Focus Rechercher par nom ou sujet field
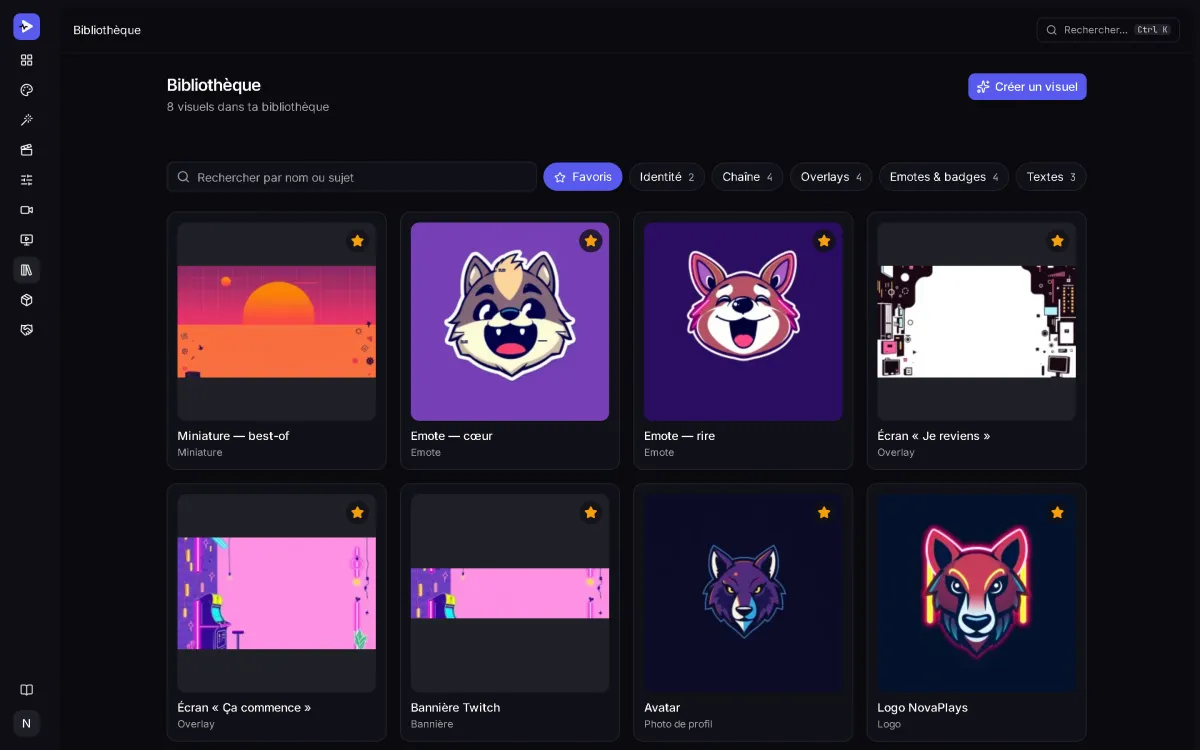1200x750 pixels. pyautogui.click(x=352, y=177)
